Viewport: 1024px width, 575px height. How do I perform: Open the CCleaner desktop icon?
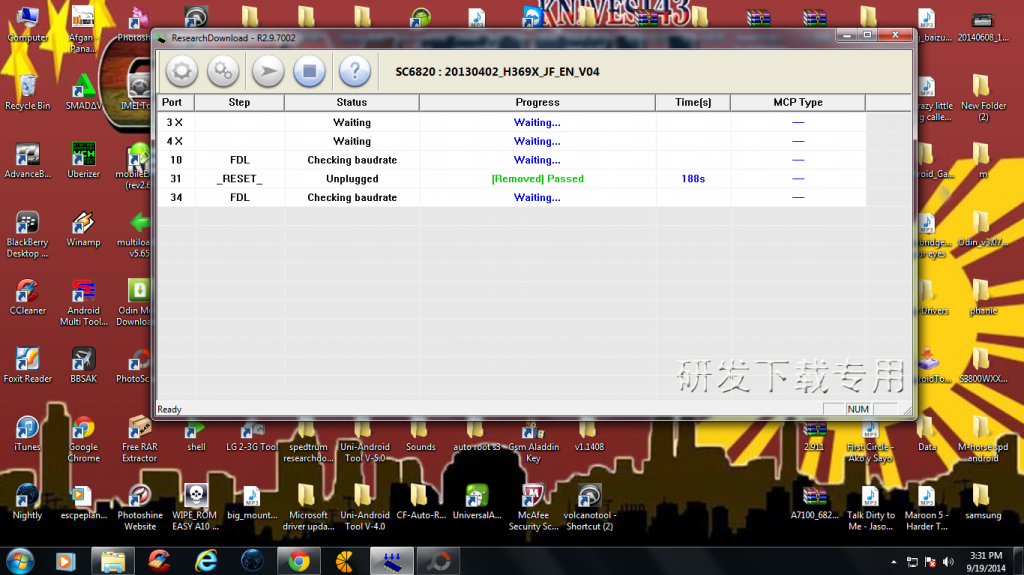[27, 297]
